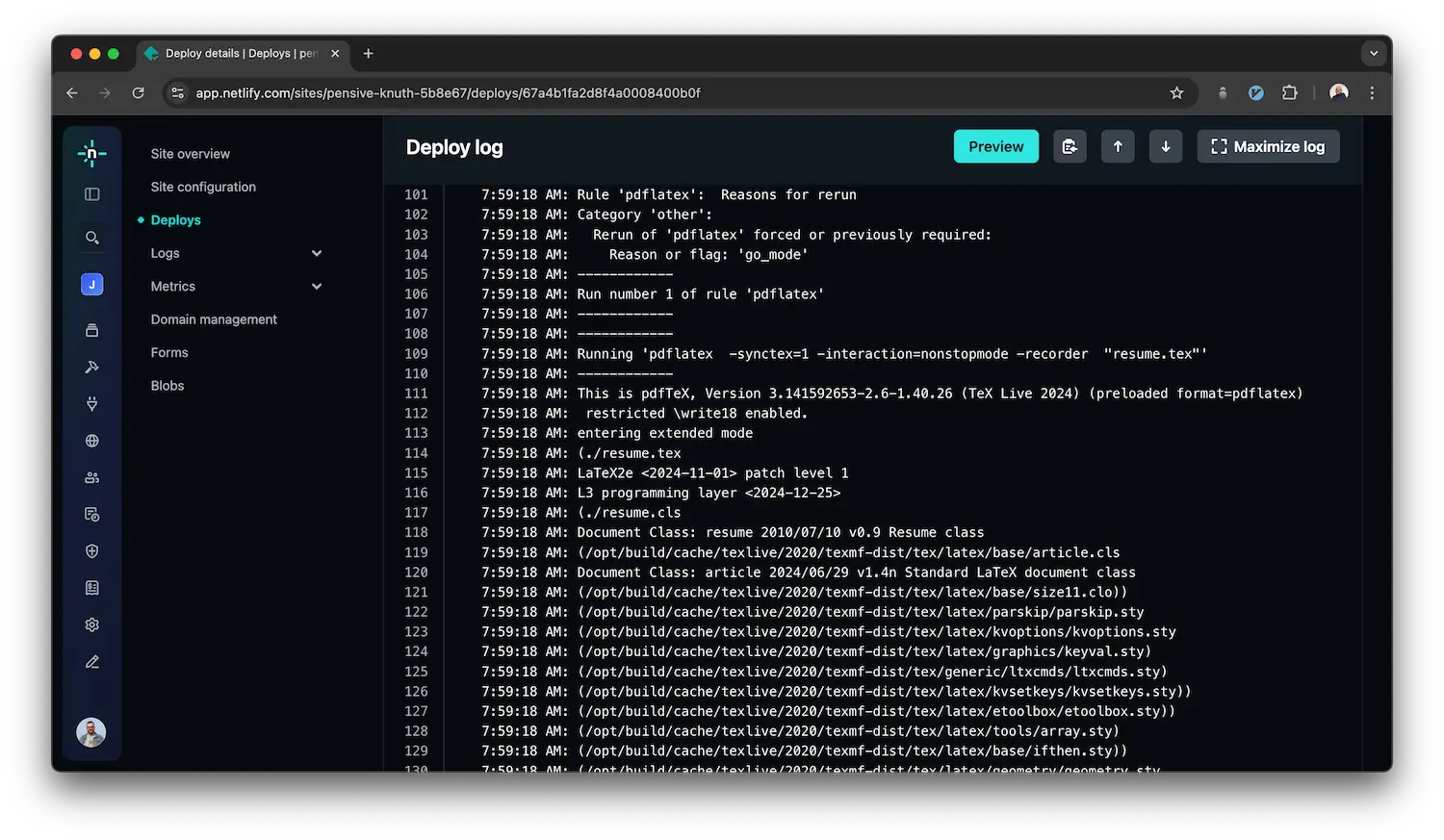Click the copy log to clipboard icon
1444x840 pixels.
(1070, 146)
